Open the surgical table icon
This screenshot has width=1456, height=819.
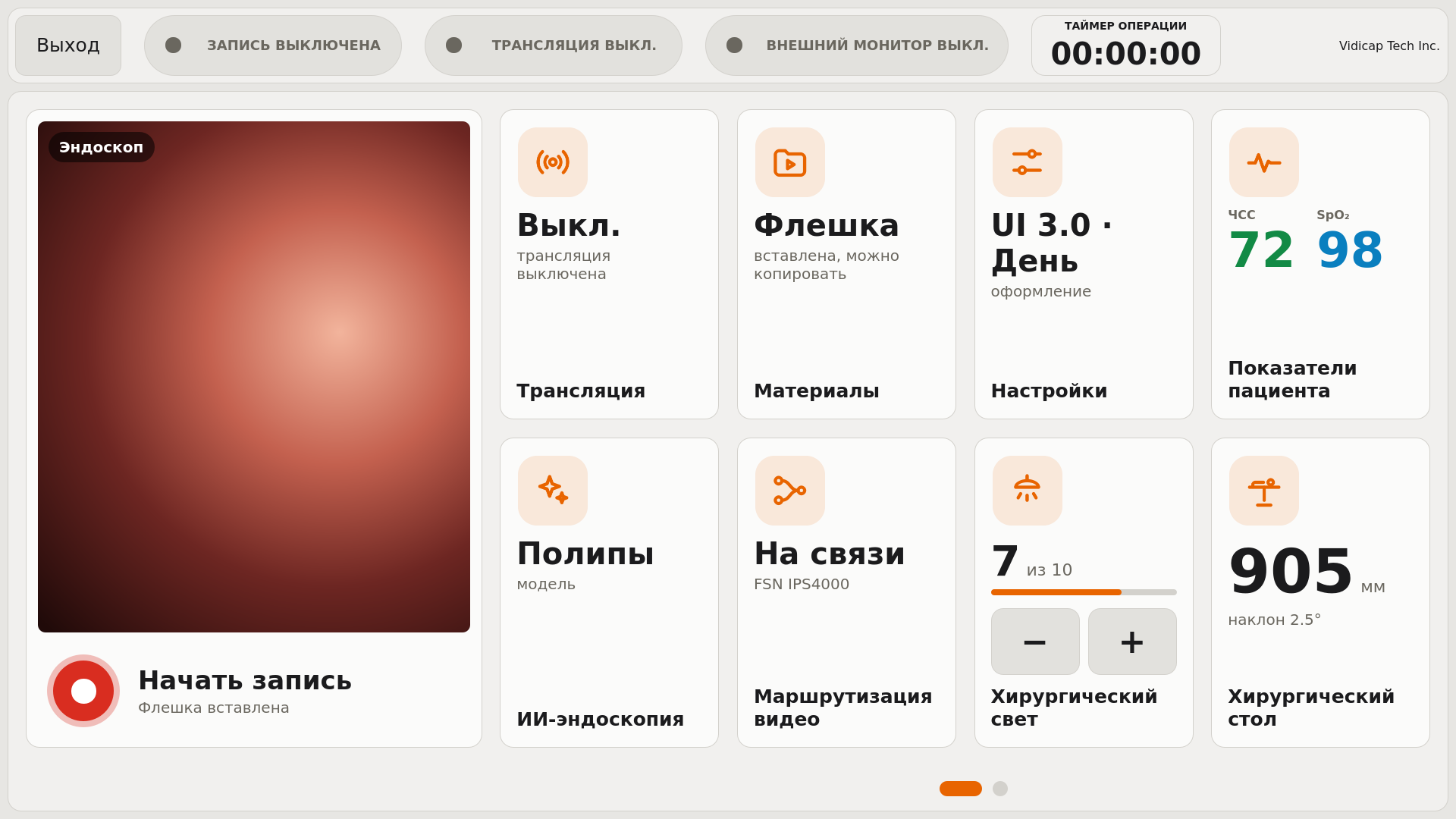(1264, 491)
